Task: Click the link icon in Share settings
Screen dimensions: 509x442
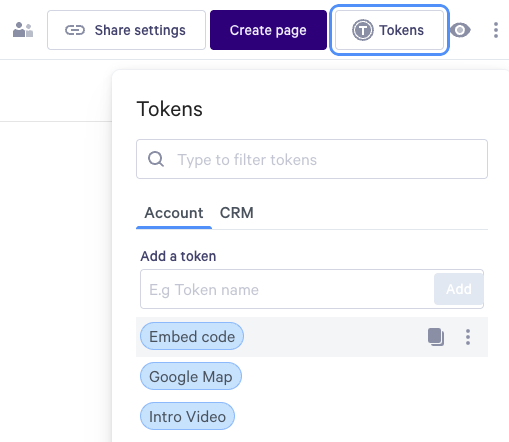Action: [x=75, y=30]
